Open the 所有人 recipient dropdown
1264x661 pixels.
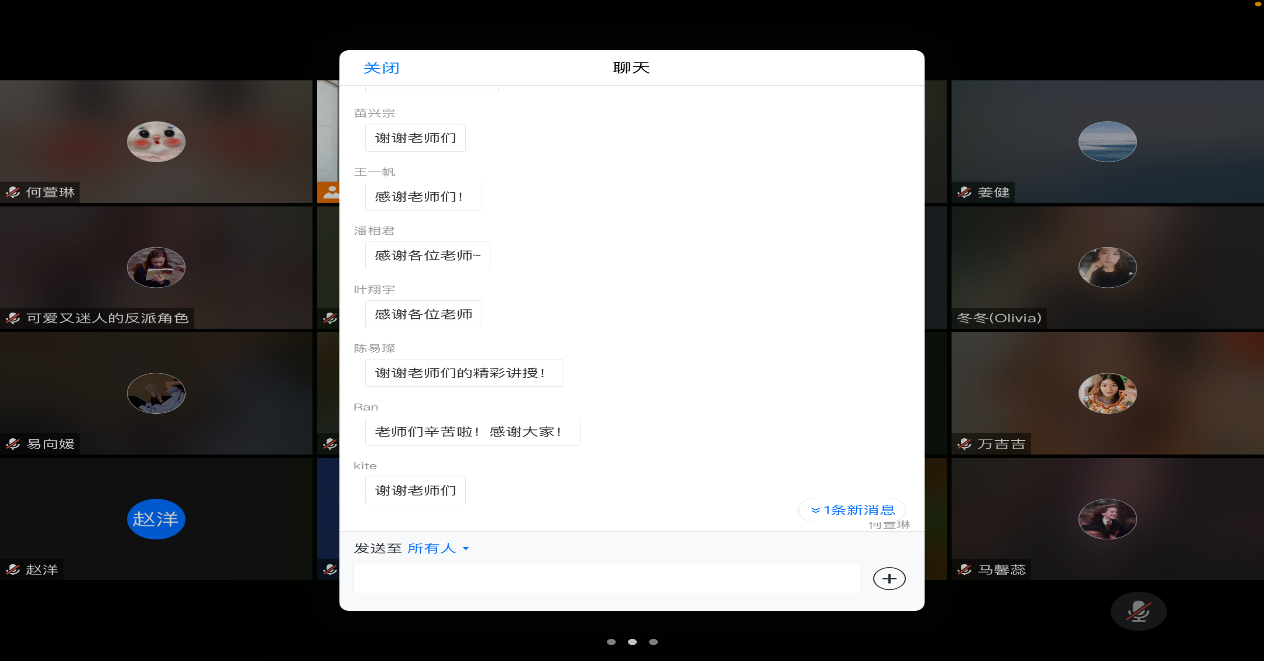pyautogui.click(x=438, y=548)
